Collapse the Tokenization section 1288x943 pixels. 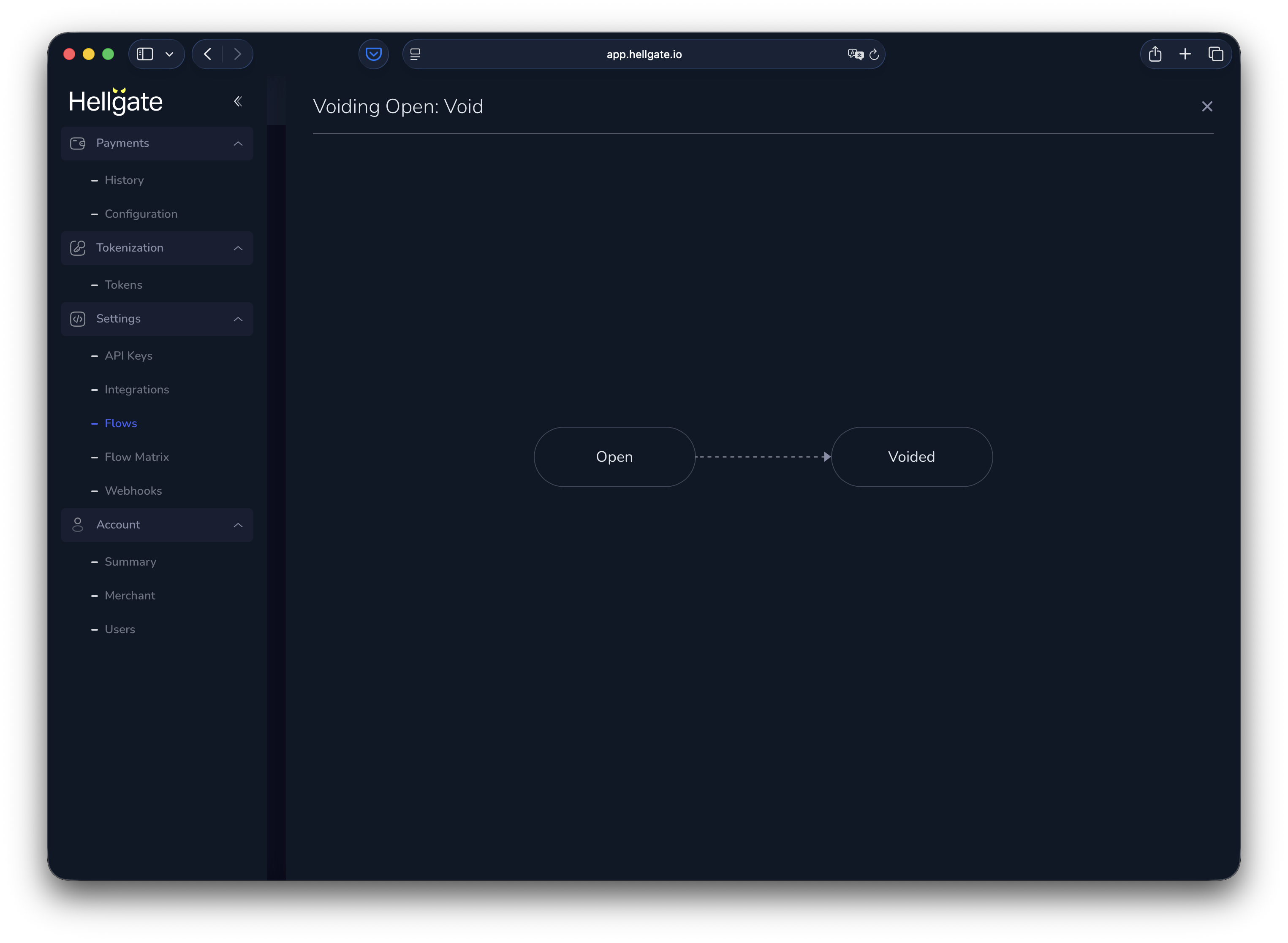pos(238,248)
